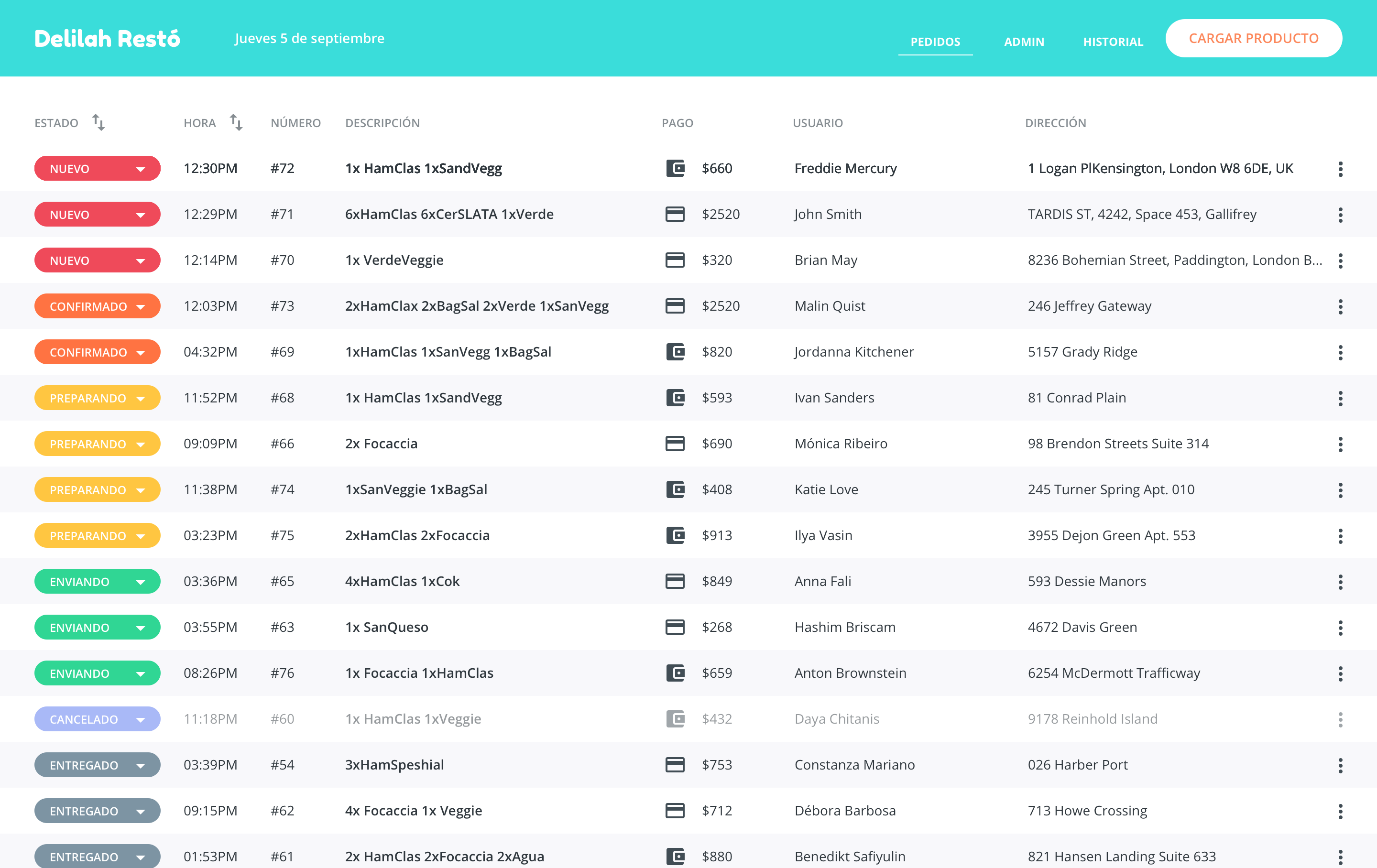Click the sort icon next to HORA

[236, 122]
